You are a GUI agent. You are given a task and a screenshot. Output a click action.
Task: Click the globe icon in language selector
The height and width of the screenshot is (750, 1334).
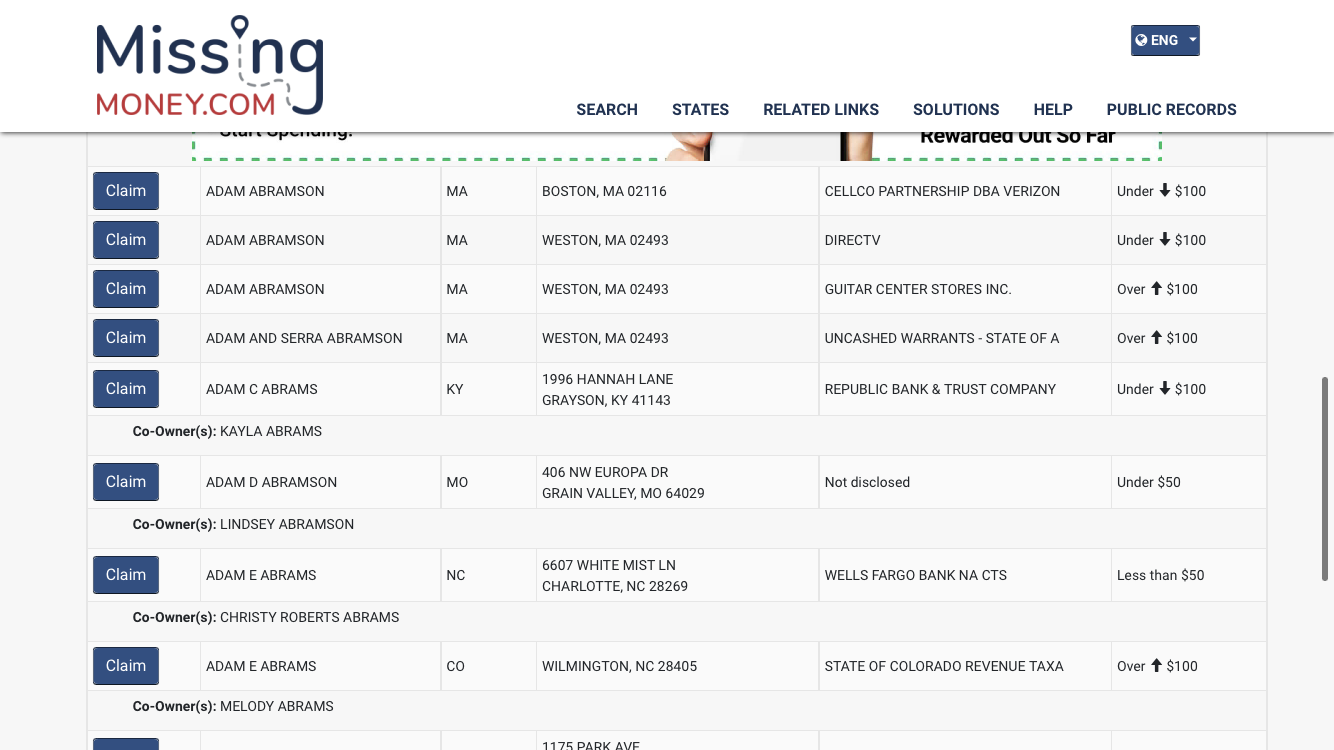[1141, 40]
